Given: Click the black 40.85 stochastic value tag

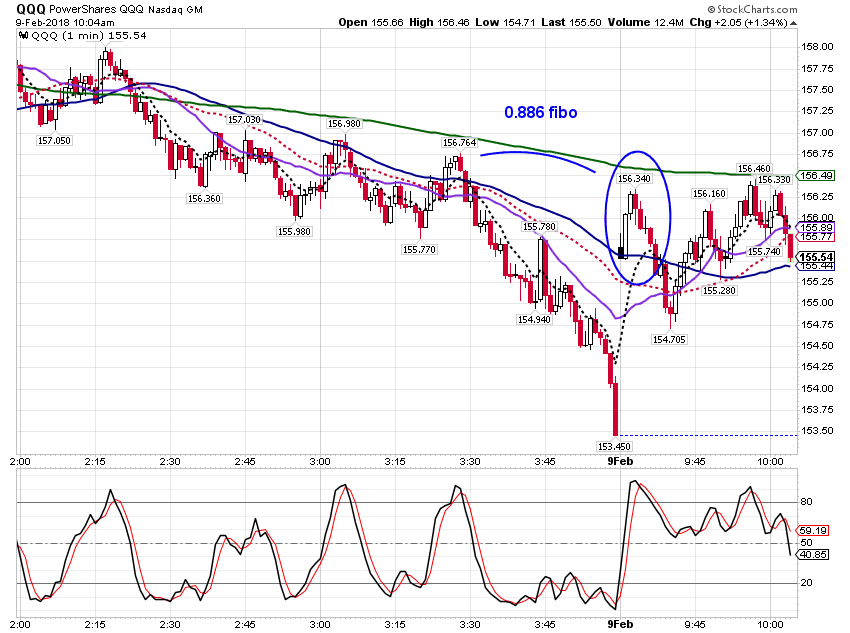Looking at the screenshot, I should click(812, 554).
